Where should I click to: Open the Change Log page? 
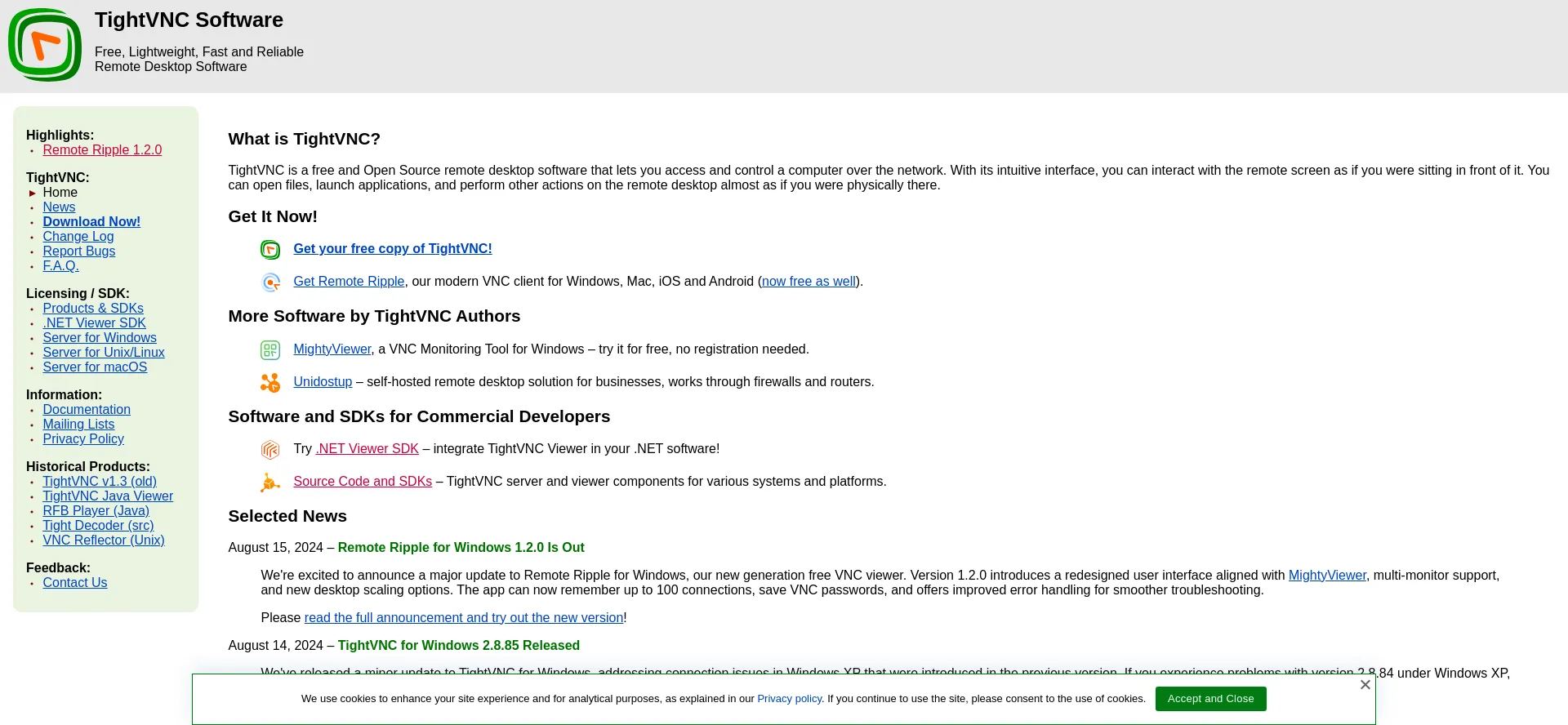tap(78, 237)
